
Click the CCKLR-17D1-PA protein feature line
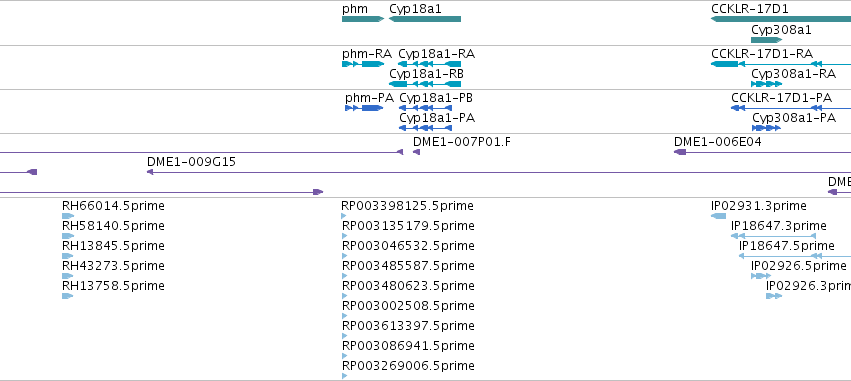791,108
